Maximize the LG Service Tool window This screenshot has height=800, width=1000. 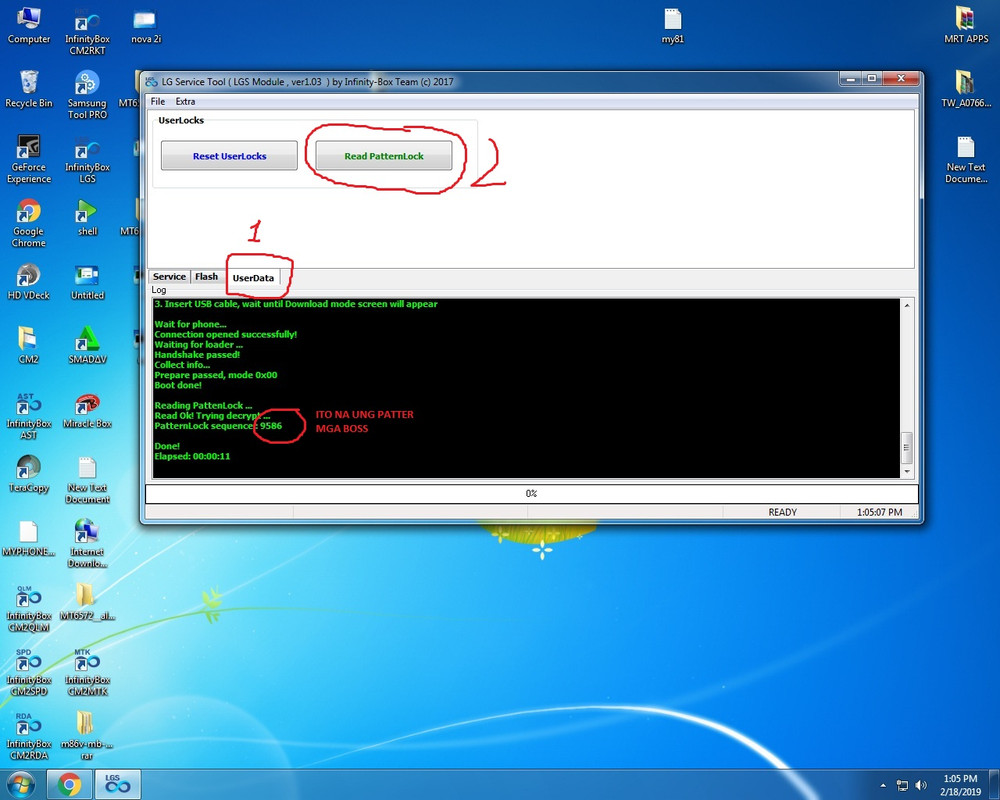pyautogui.click(x=871, y=78)
